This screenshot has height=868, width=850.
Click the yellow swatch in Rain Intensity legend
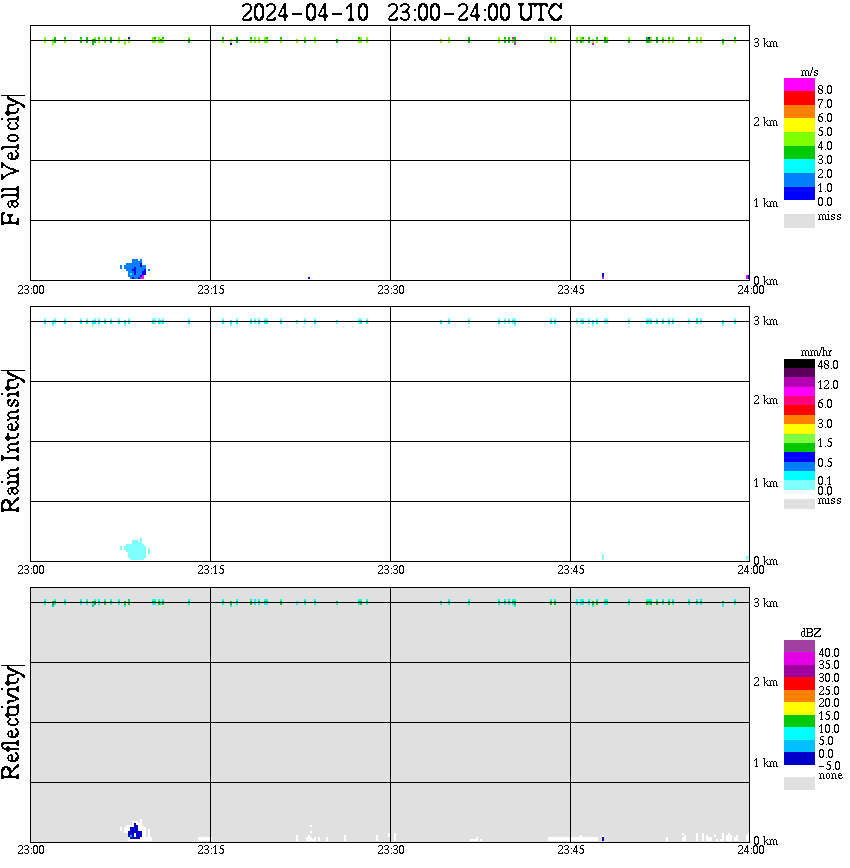tap(799, 429)
